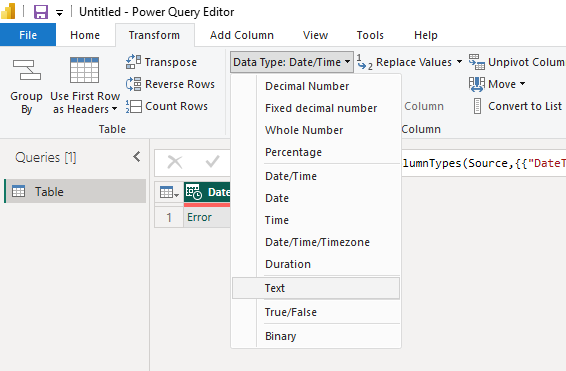Select row number 1

pos(169,218)
